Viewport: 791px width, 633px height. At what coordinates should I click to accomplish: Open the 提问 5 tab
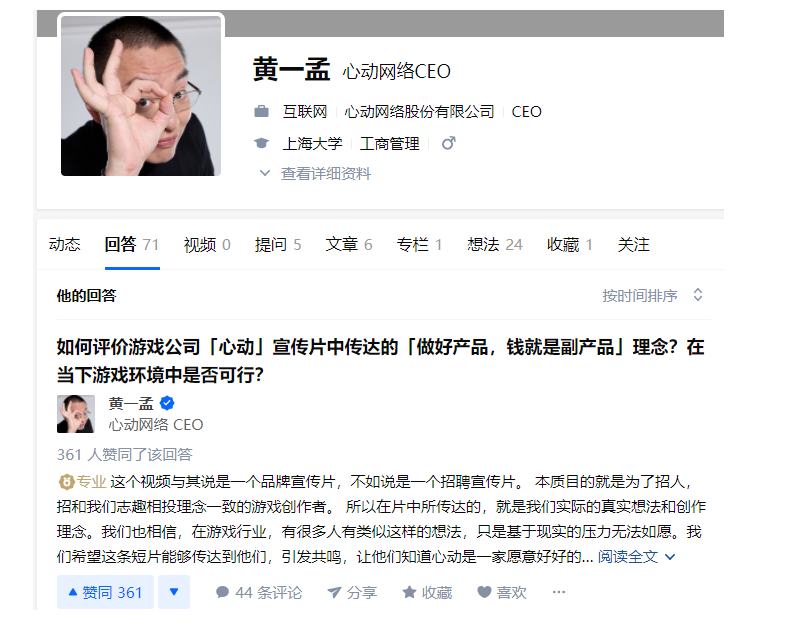278,245
